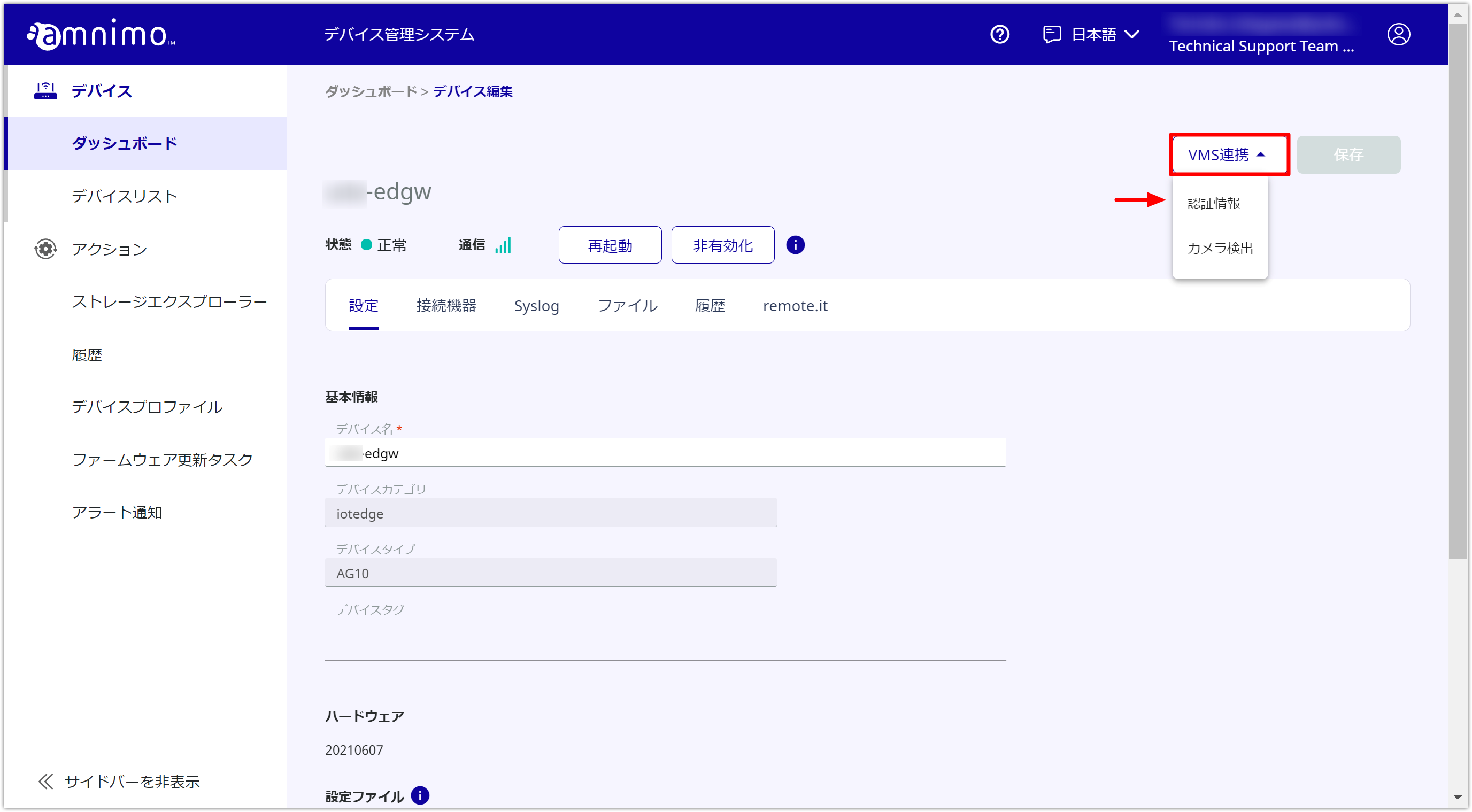Click the 保存 button
This screenshot has width=1472, height=812.
click(1348, 154)
